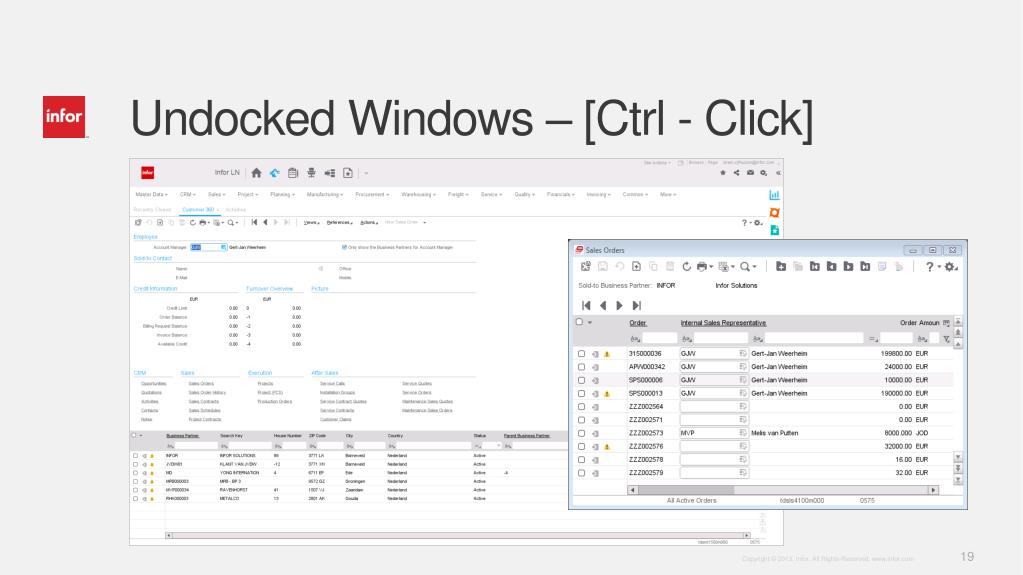Select checkbox for business partner INFOR row
Screen dimensions: 1023x575
pyautogui.click(x=136, y=456)
